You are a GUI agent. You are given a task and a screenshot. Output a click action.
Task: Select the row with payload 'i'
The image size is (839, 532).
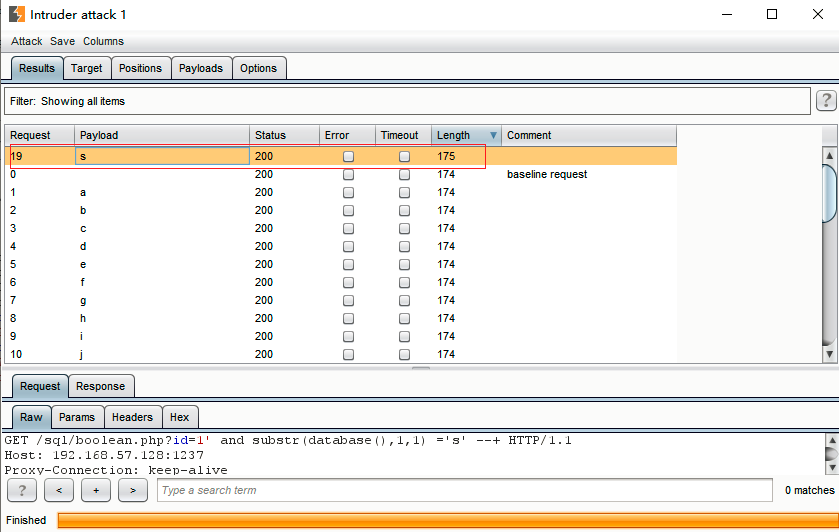tap(341, 336)
